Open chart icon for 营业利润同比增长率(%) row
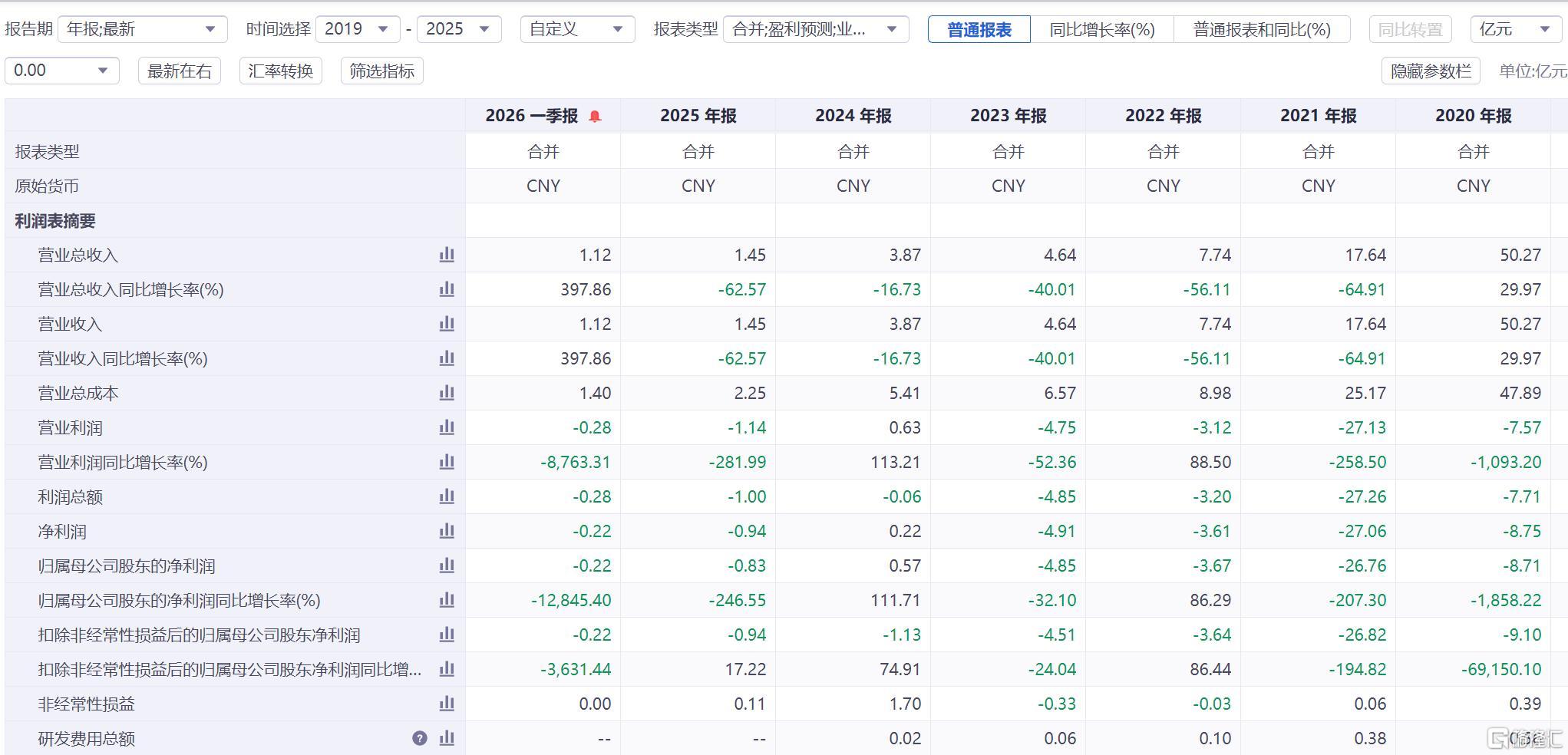This screenshot has height=755, width=1568. tap(447, 462)
